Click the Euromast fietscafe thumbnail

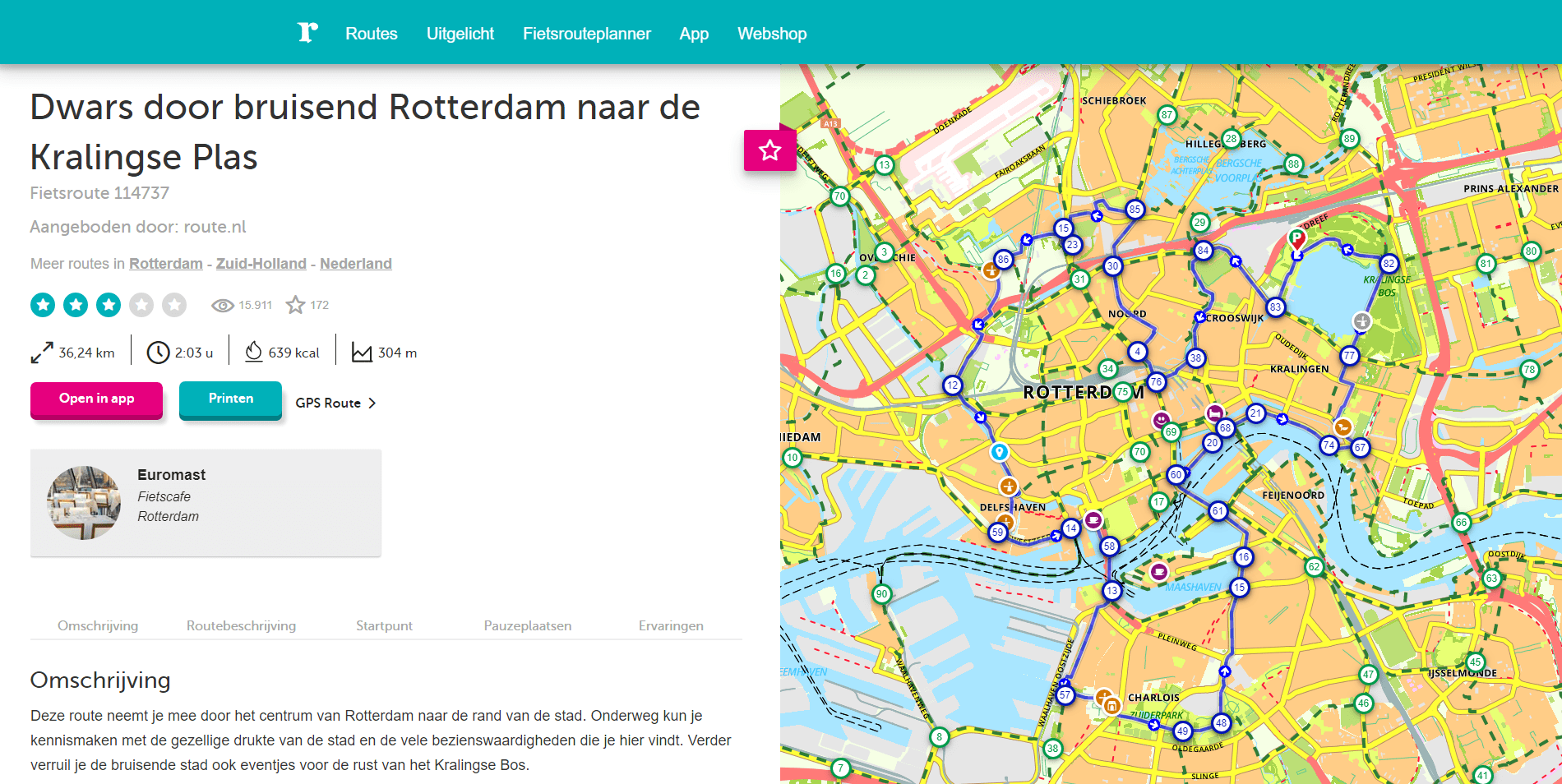(83, 502)
